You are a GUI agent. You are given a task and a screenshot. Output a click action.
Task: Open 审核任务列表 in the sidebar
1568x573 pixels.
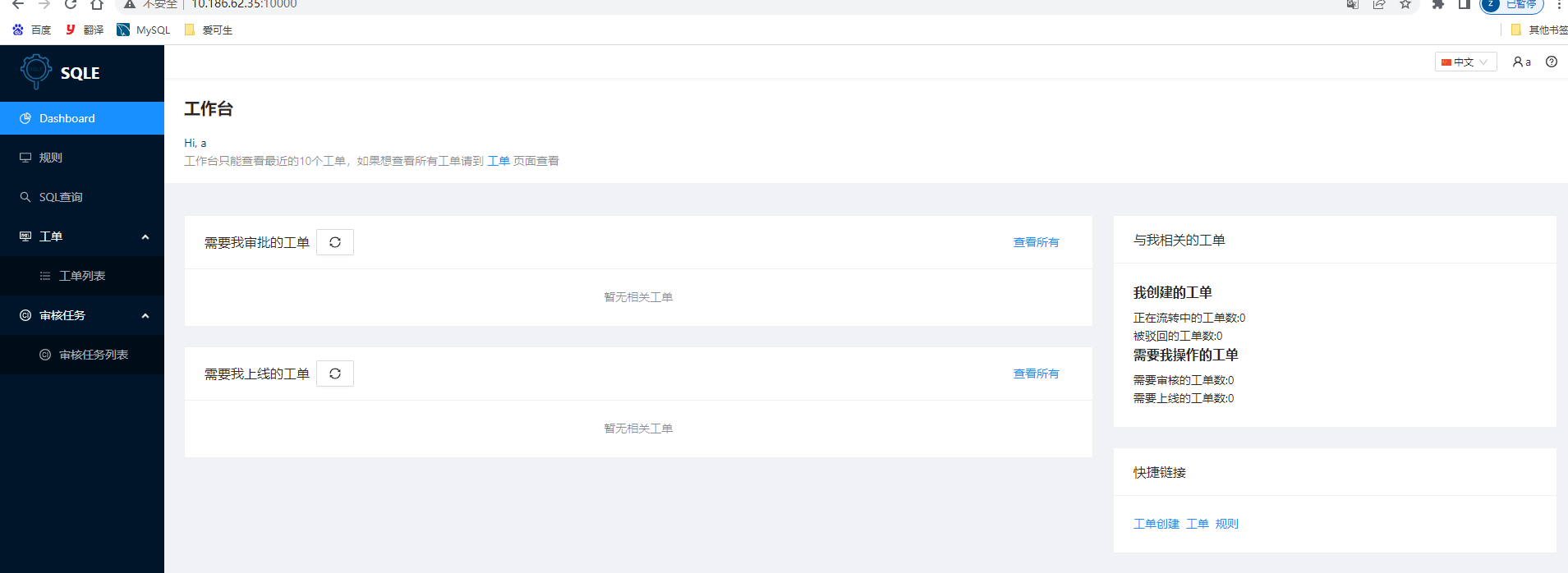(x=82, y=355)
